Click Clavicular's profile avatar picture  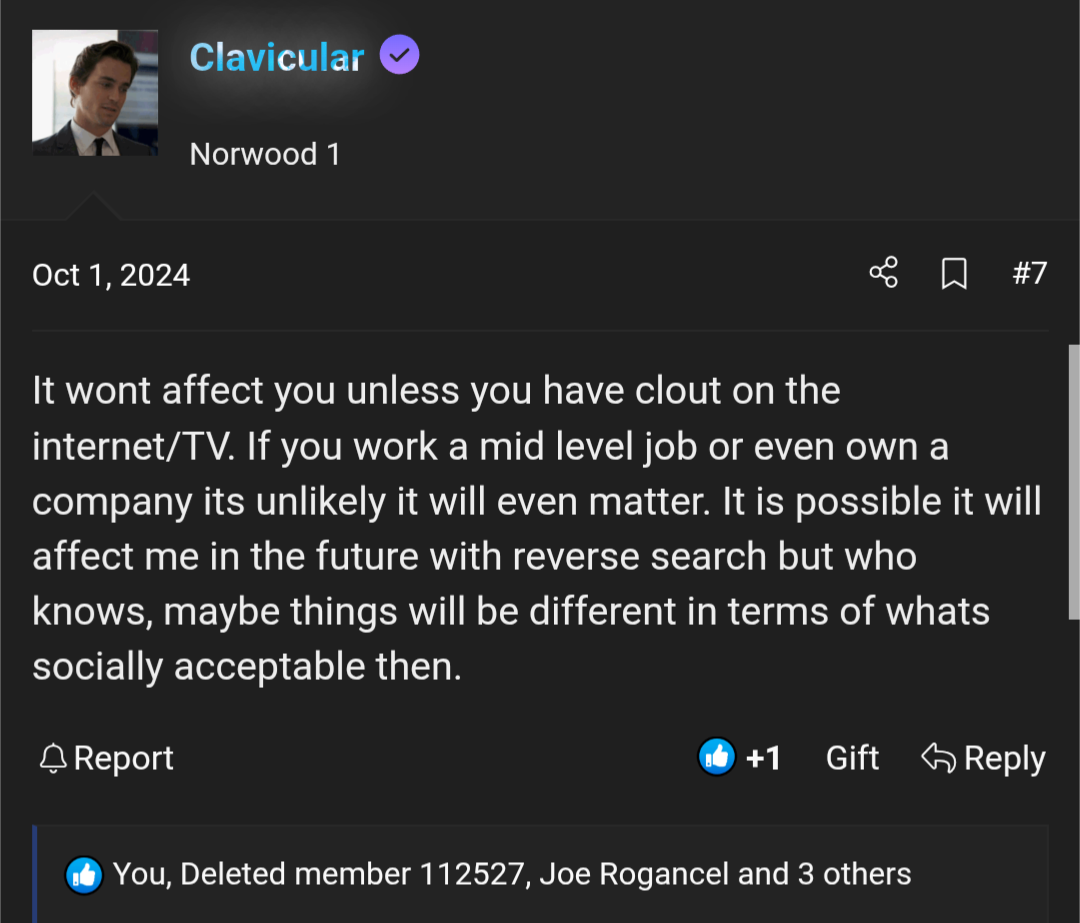click(x=95, y=92)
